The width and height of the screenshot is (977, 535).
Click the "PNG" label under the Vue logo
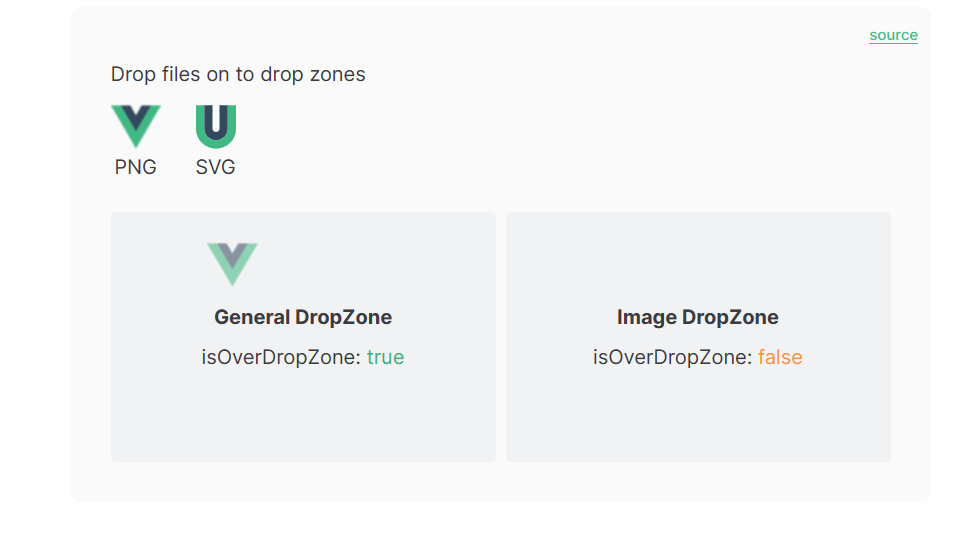[135, 167]
